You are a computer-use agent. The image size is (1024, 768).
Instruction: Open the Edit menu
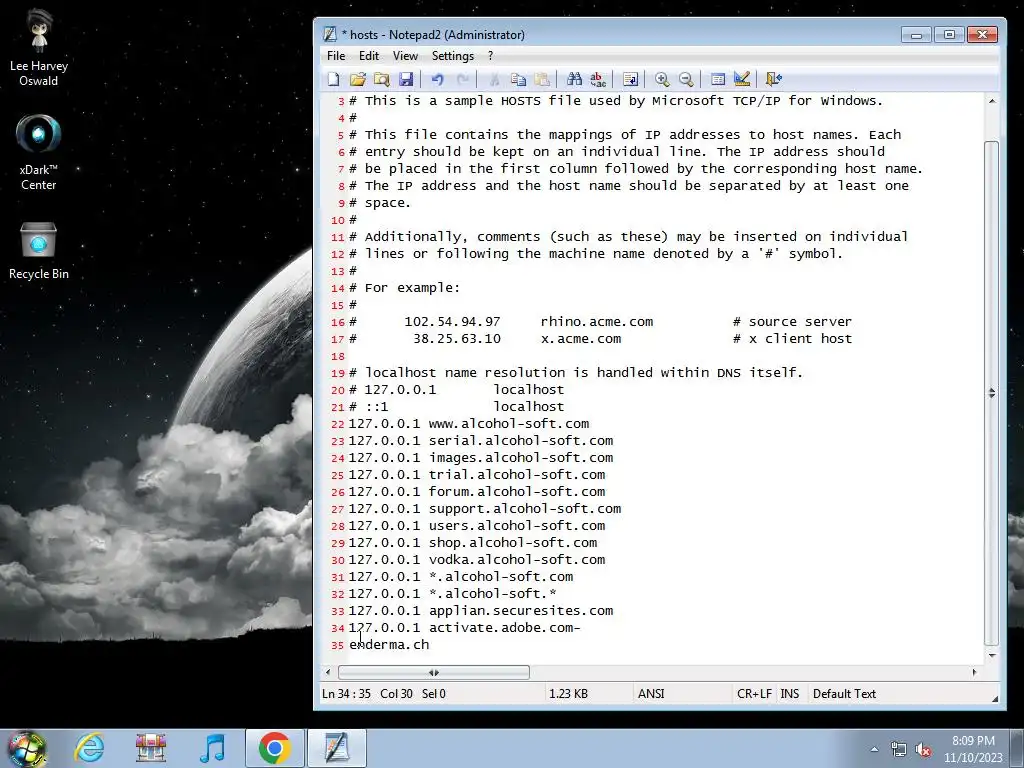pos(369,56)
